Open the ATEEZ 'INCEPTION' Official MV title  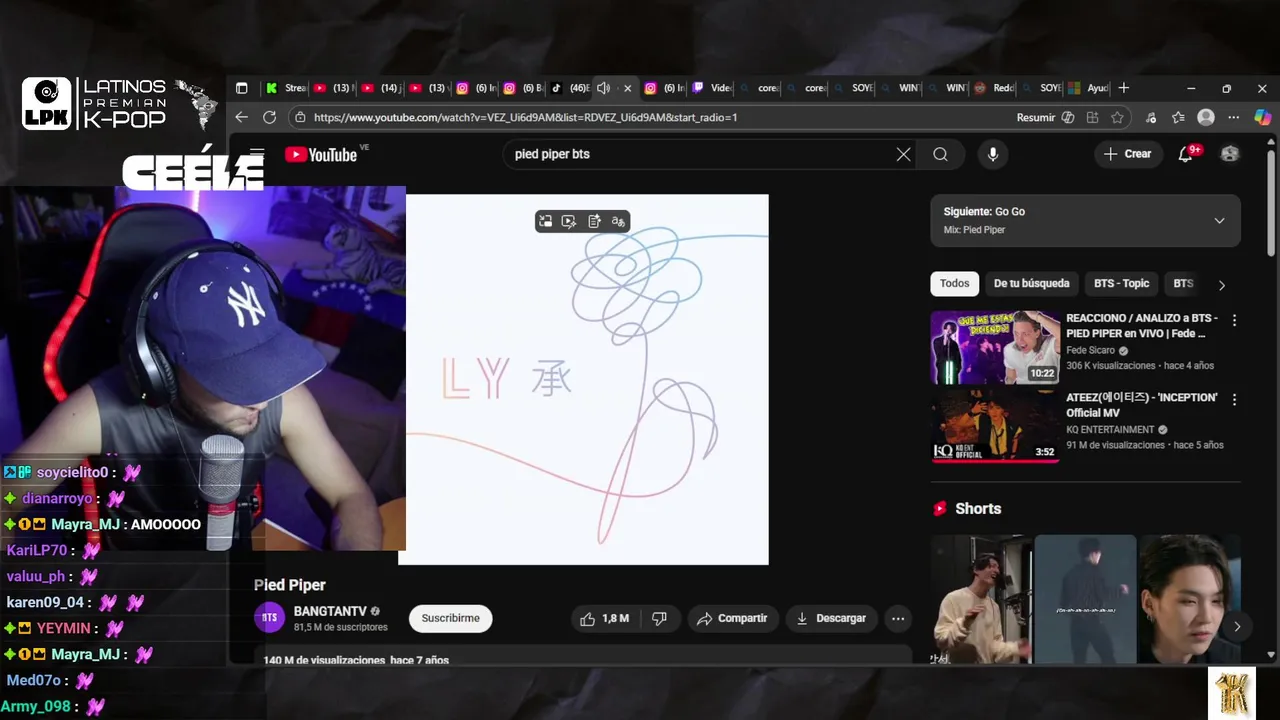(1141, 405)
